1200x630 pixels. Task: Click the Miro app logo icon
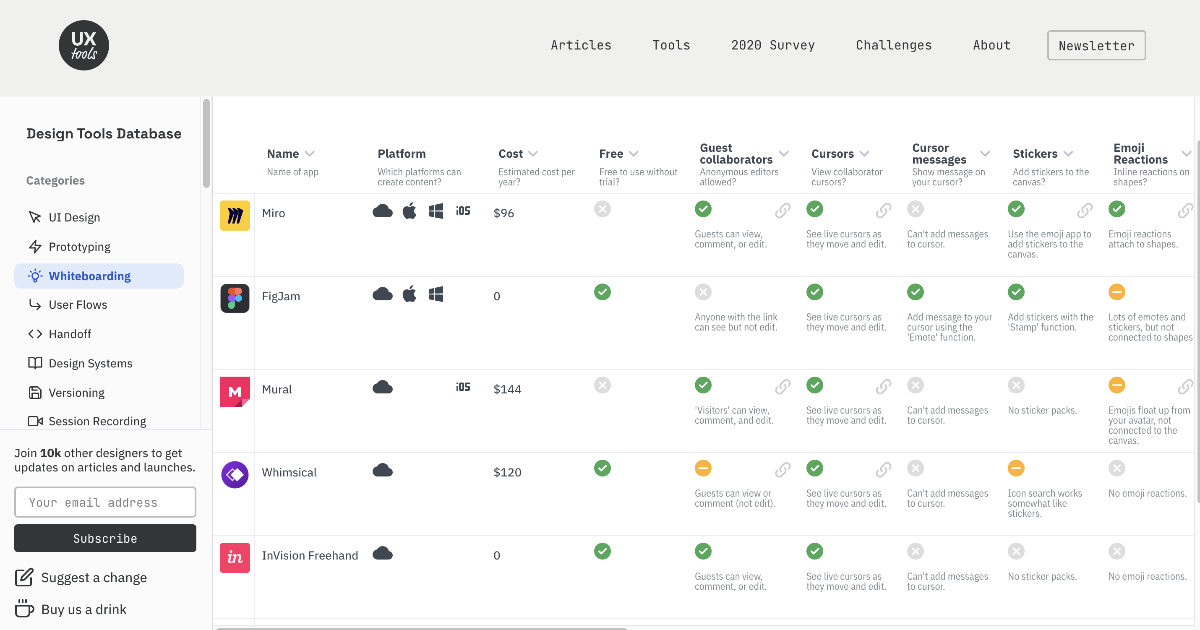click(x=235, y=216)
